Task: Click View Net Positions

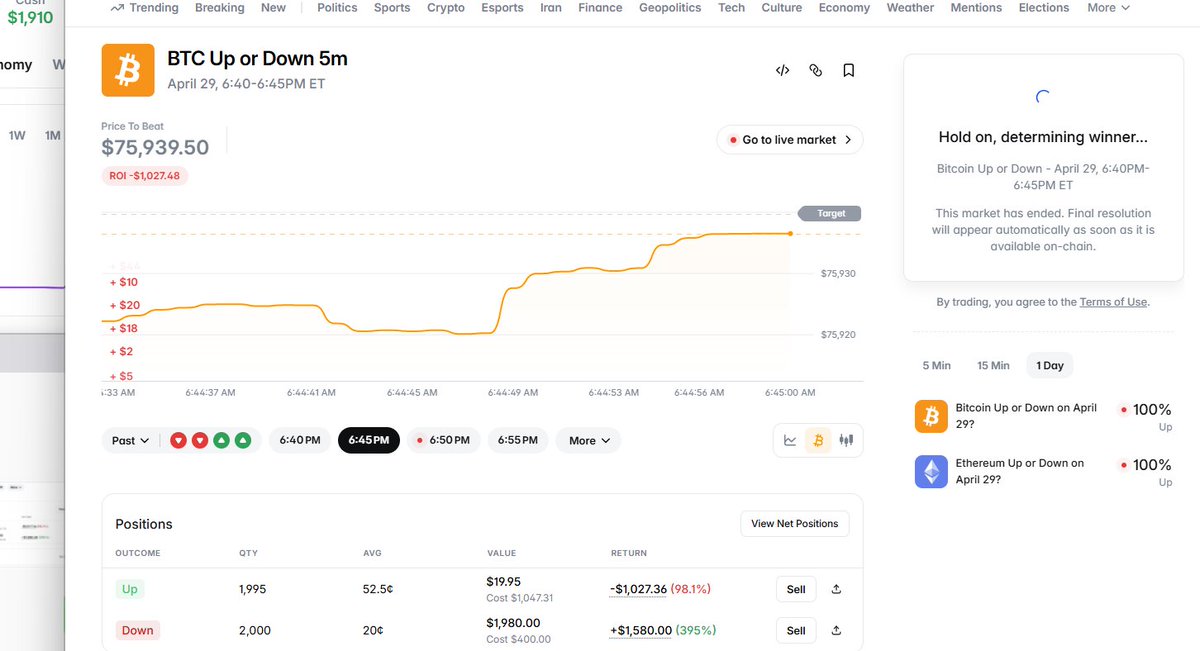Action: 794,523
